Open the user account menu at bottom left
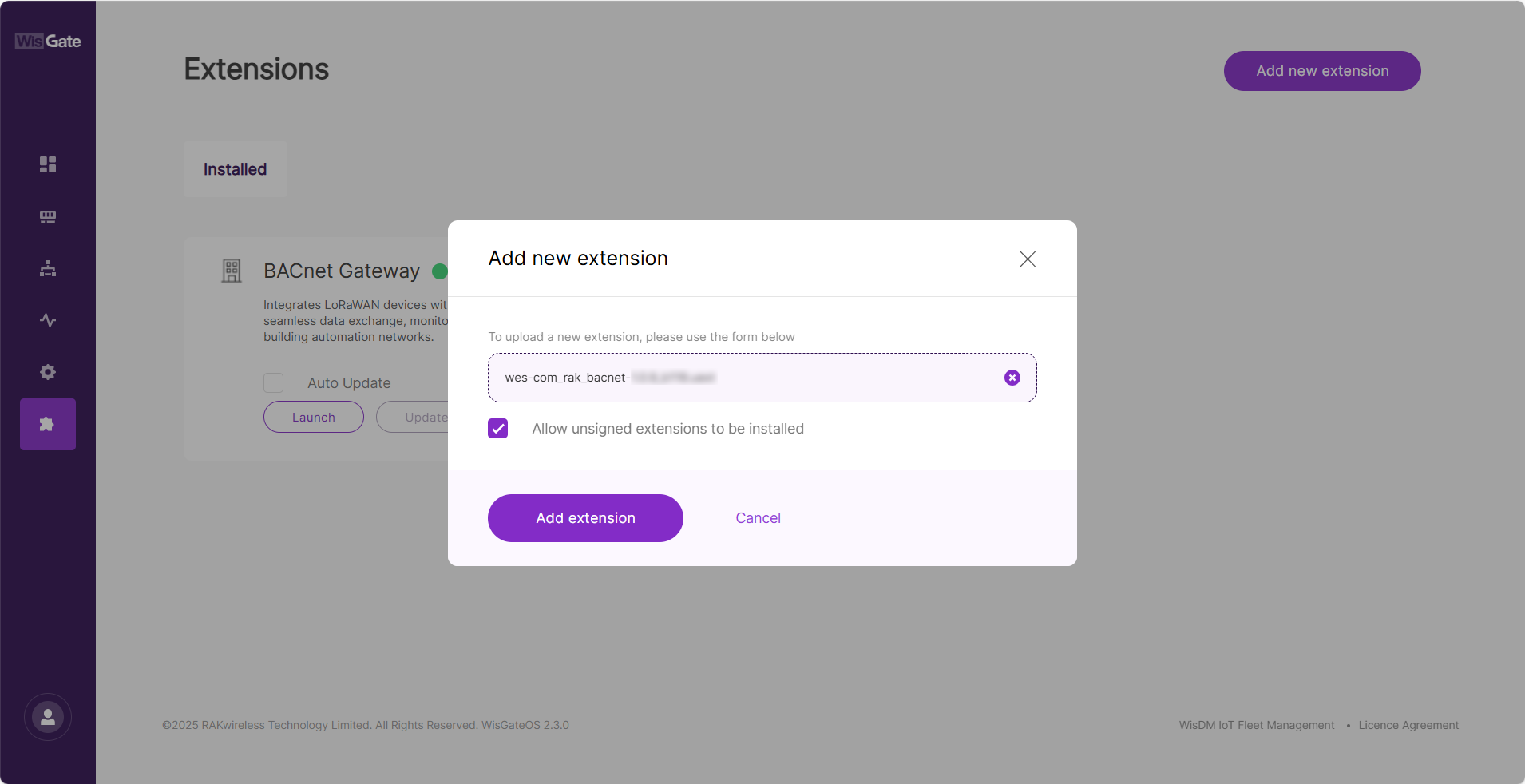Screen dimensions: 1525x784 (47, 716)
